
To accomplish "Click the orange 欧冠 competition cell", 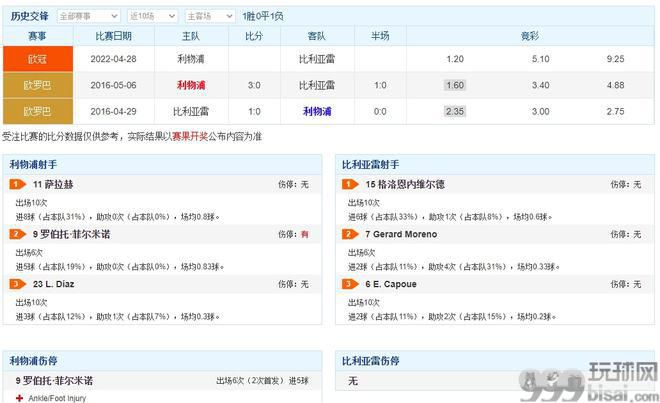I will (38, 59).
